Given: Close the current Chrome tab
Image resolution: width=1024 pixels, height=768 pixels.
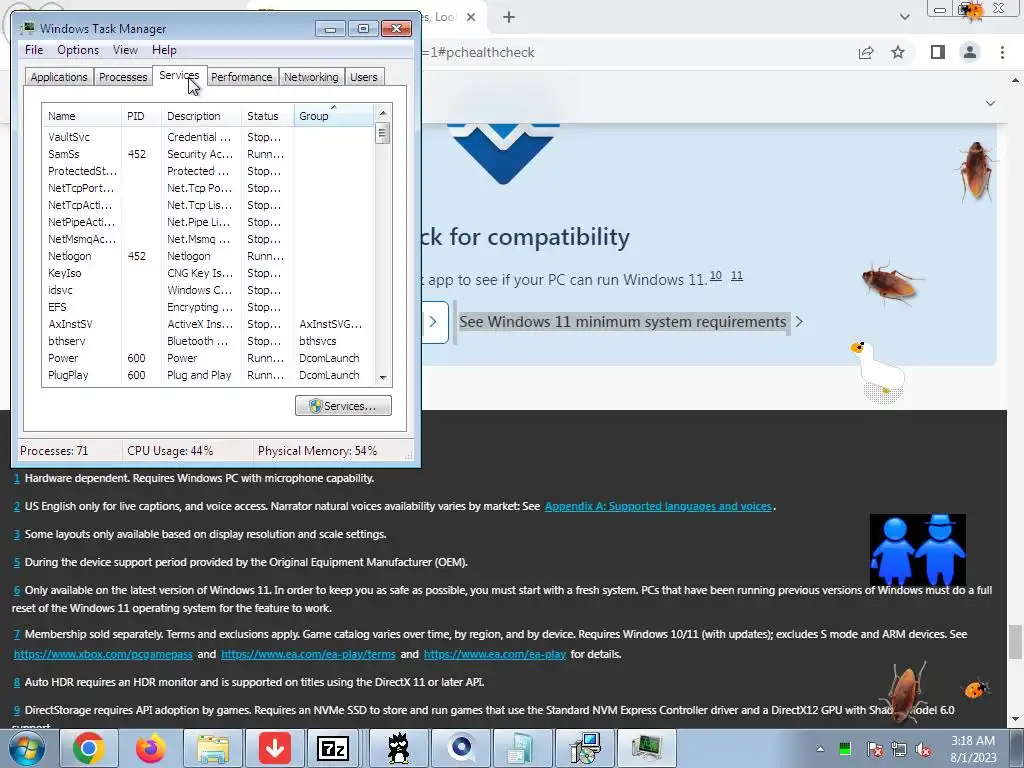Looking at the screenshot, I should pyautogui.click(x=471, y=17).
